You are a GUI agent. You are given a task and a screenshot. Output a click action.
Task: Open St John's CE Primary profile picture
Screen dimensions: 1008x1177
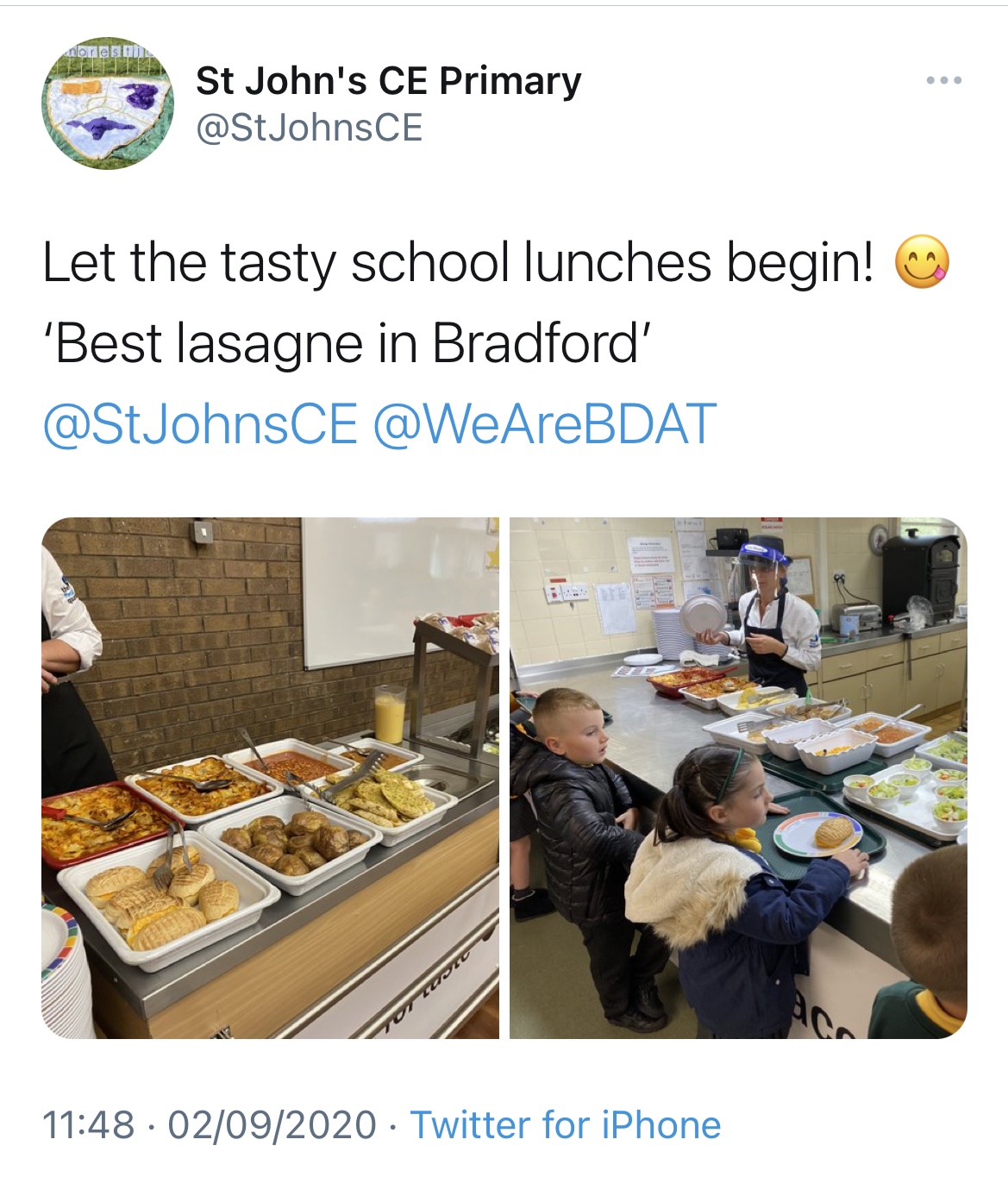[x=108, y=103]
